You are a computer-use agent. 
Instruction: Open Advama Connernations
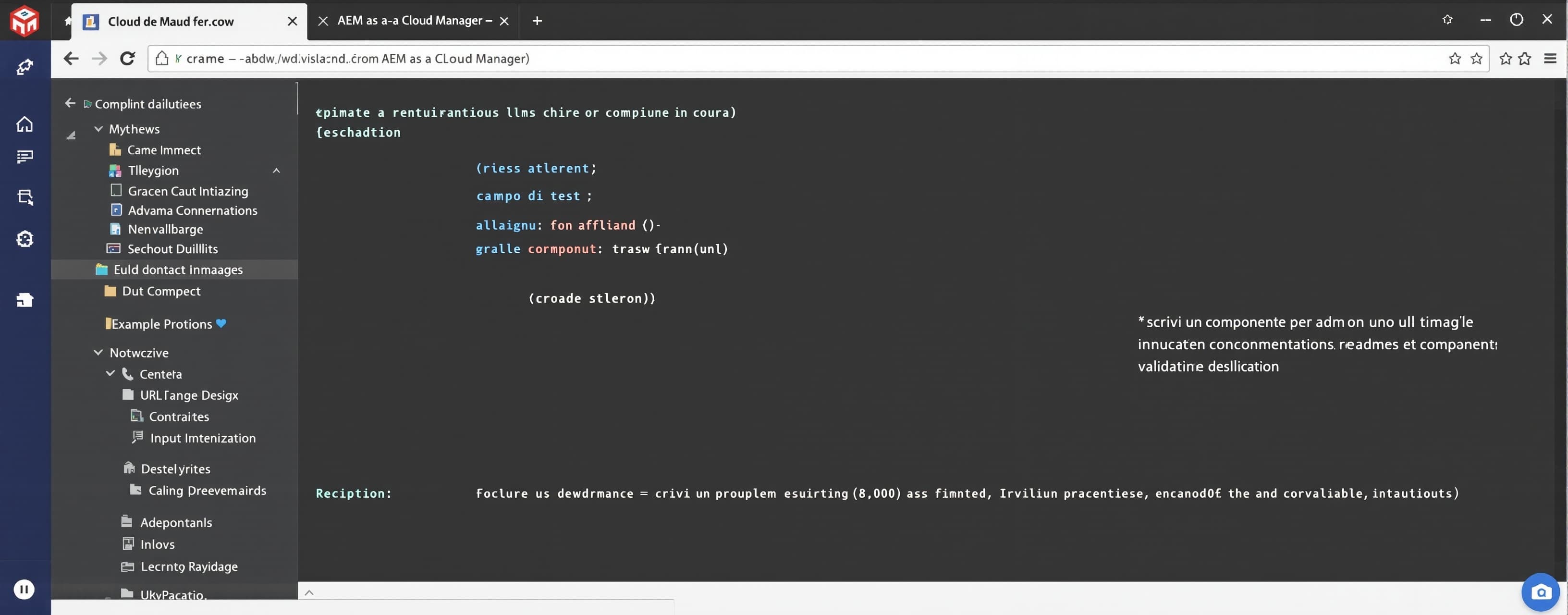click(x=192, y=210)
